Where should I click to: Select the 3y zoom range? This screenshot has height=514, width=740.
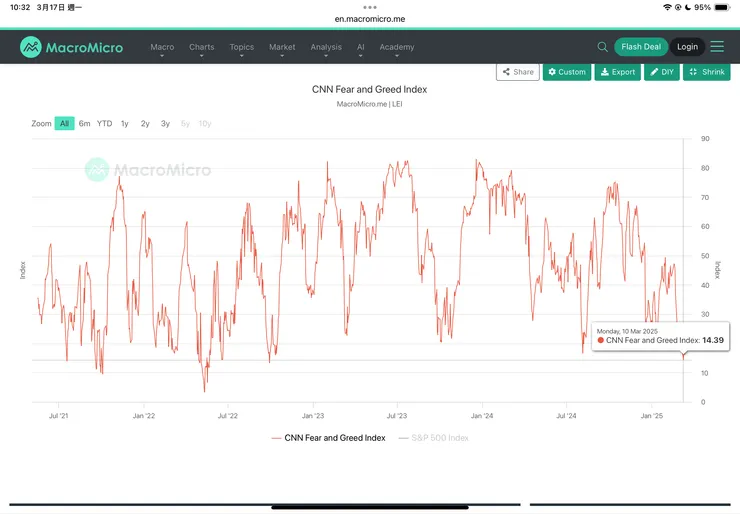click(165, 123)
